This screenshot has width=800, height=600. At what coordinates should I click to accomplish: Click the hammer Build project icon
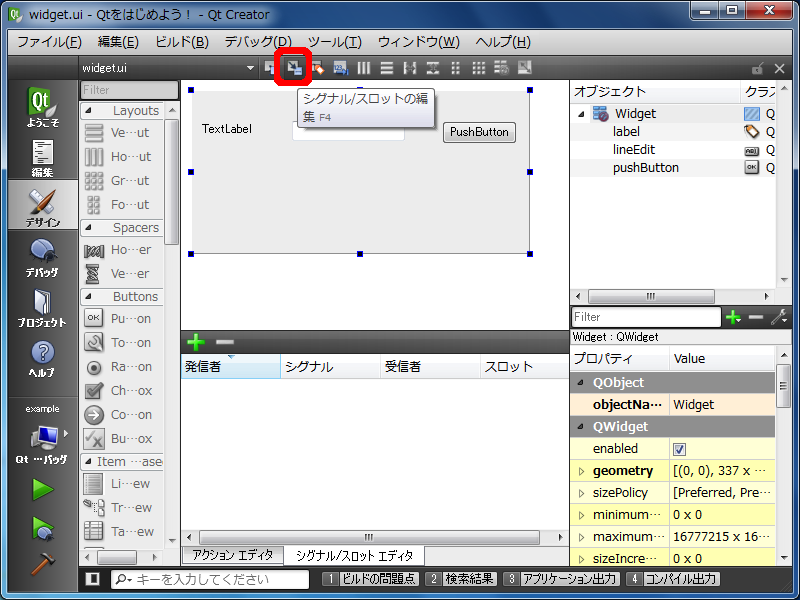42,563
